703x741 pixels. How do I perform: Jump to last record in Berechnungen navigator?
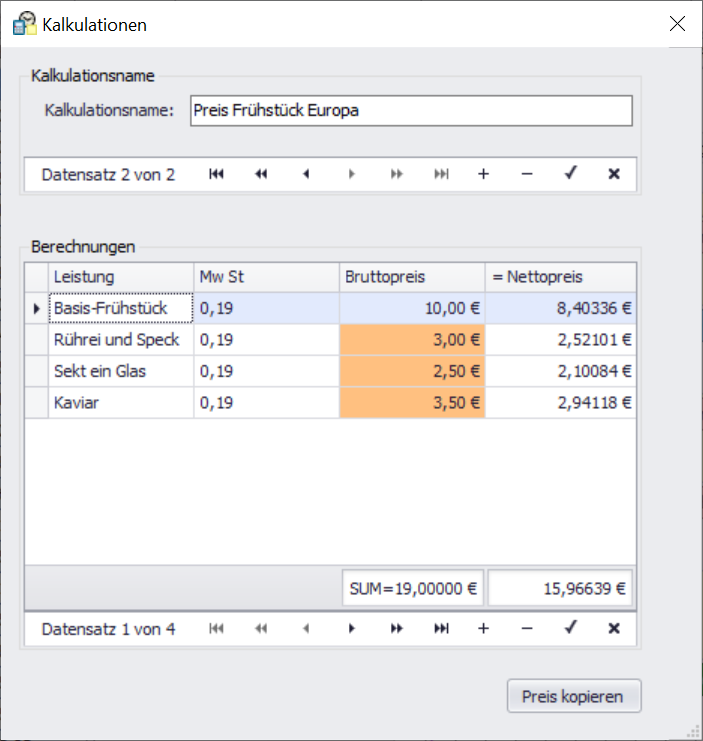[440, 629]
